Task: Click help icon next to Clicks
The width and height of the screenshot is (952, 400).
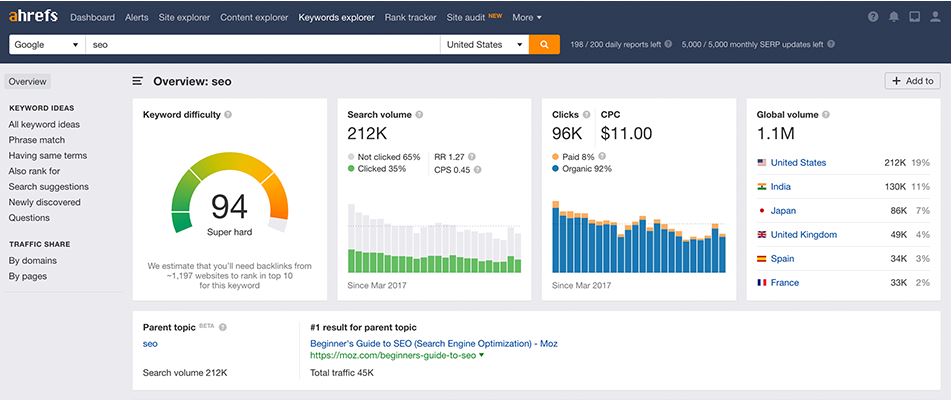Action: click(586, 114)
